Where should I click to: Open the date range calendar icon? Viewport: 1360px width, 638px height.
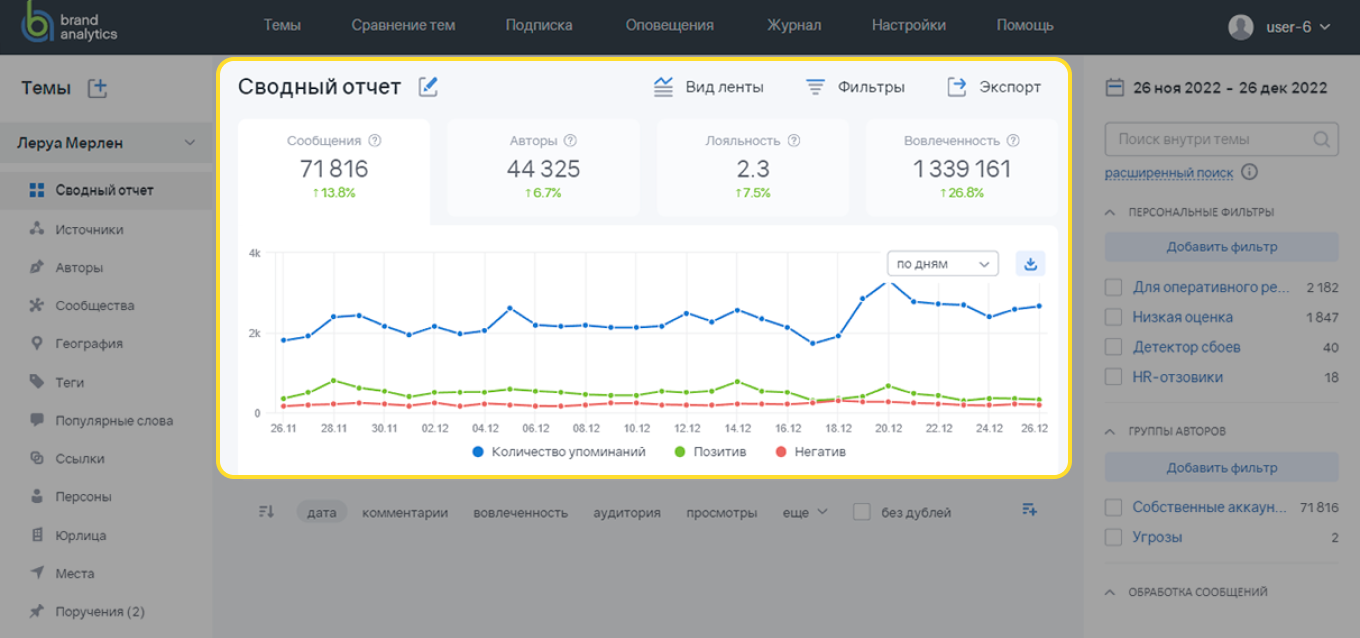coord(1114,88)
